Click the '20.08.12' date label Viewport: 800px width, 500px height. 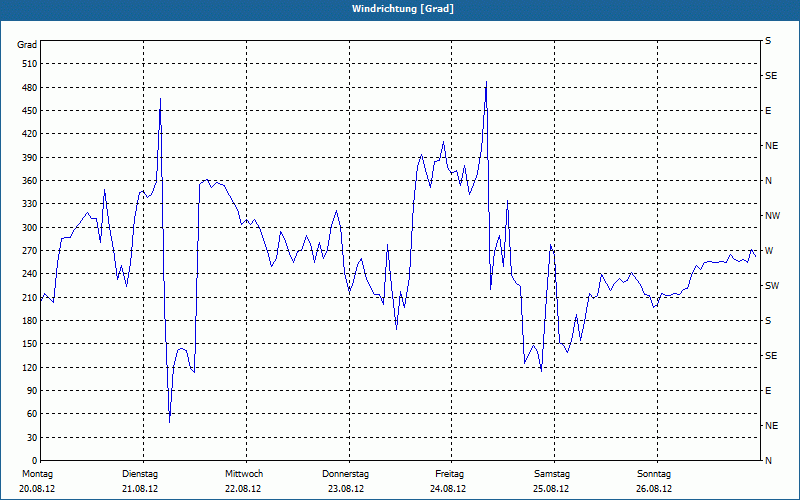(x=37, y=489)
